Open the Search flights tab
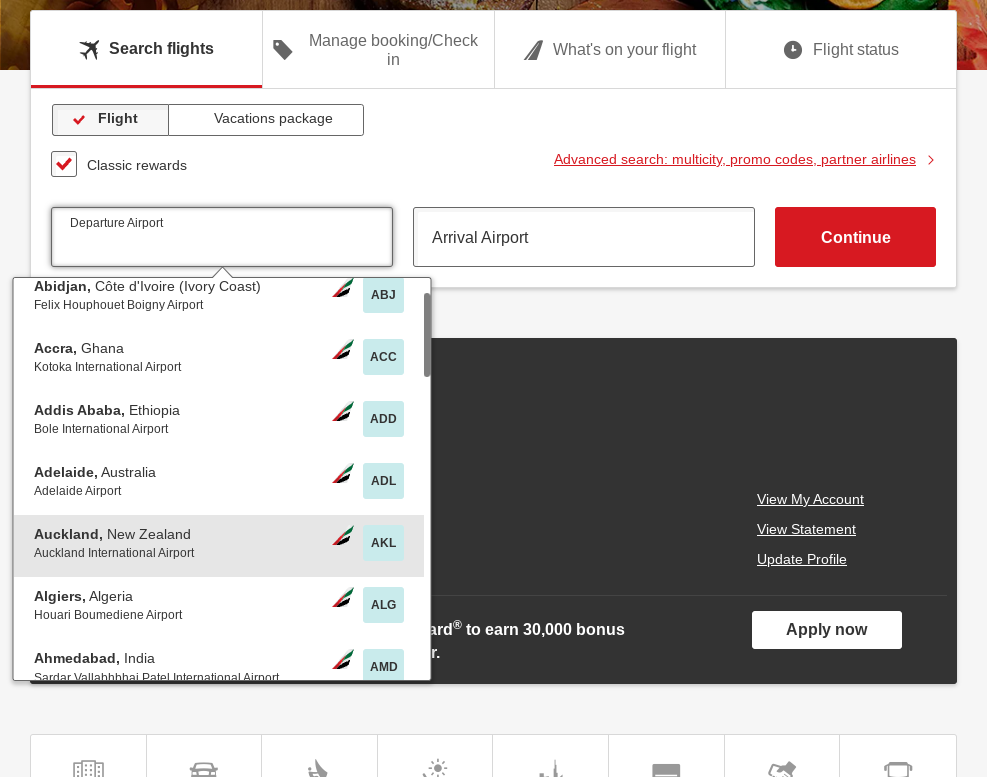Image resolution: width=987 pixels, height=777 pixels. coord(146,49)
